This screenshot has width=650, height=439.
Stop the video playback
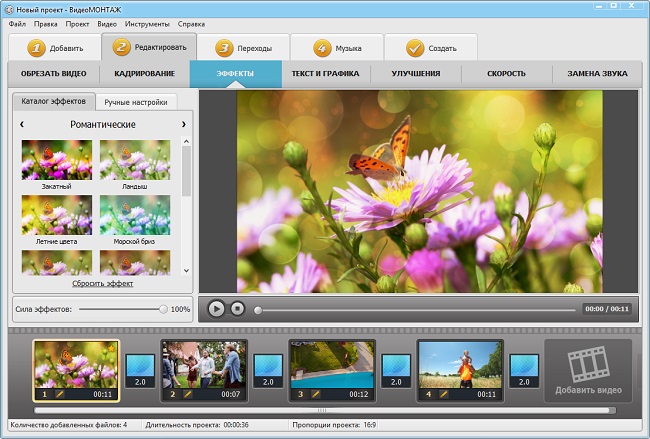click(x=238, y=308)
